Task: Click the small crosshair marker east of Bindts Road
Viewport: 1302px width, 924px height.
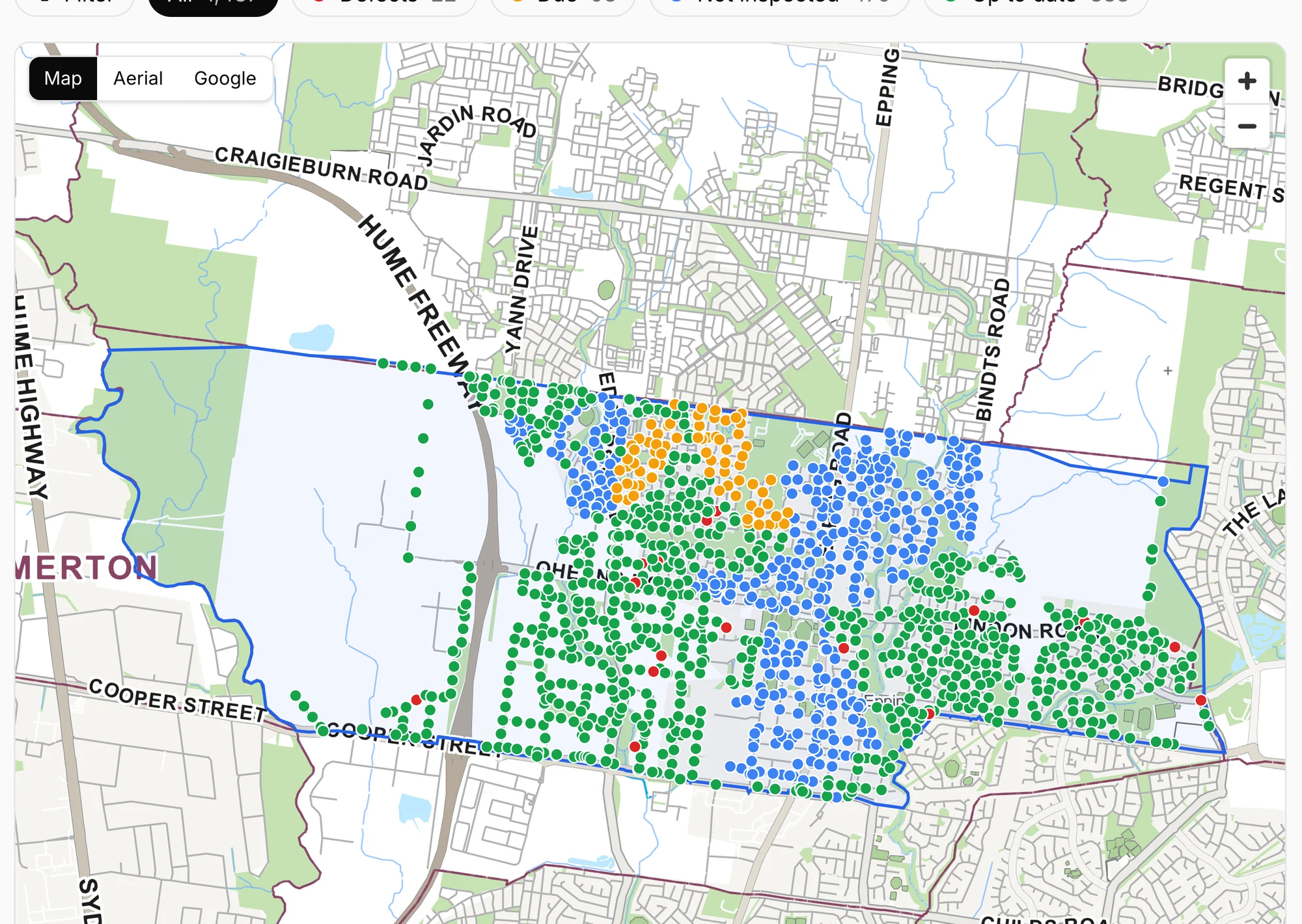Action: 1168,370
